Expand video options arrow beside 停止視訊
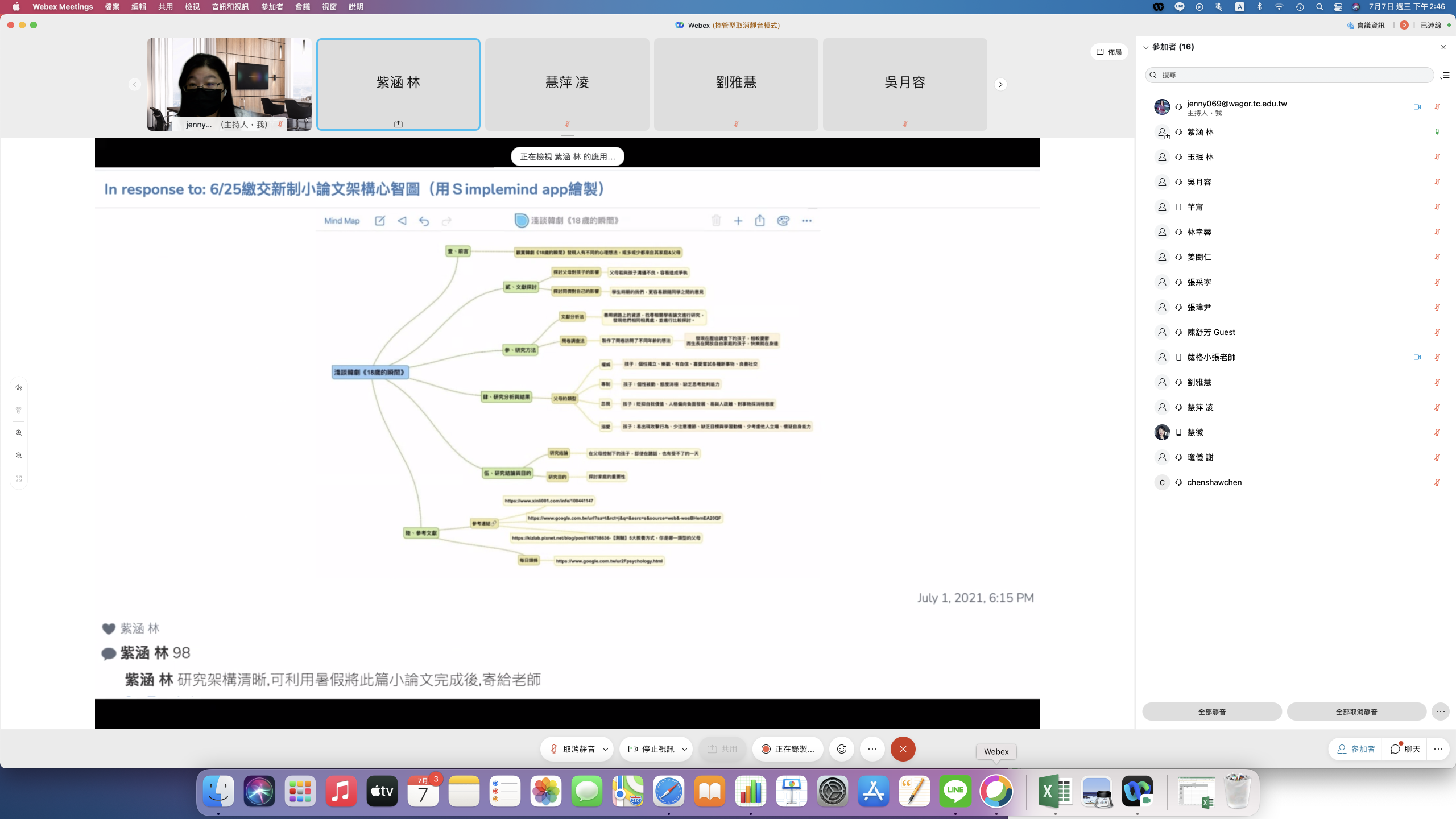This screenshot has width=1456, height=819. pyautogui.click(x=685, y=749)
